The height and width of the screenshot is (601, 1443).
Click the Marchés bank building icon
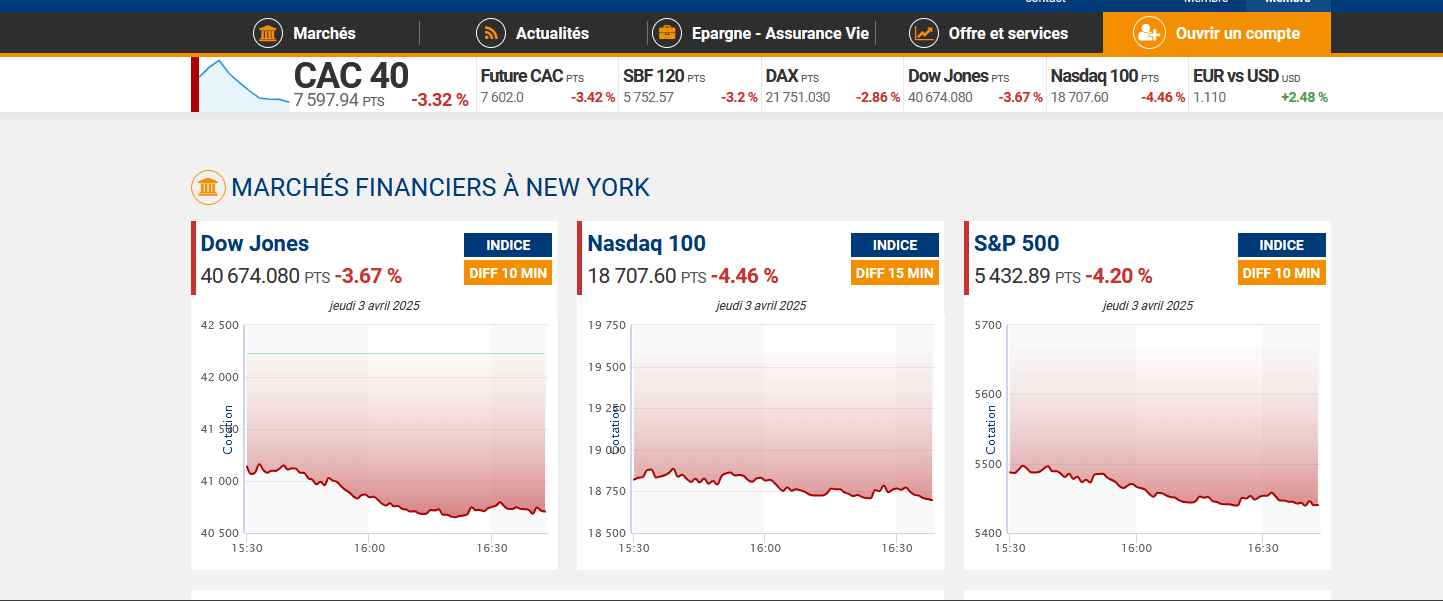coord(267,33)
